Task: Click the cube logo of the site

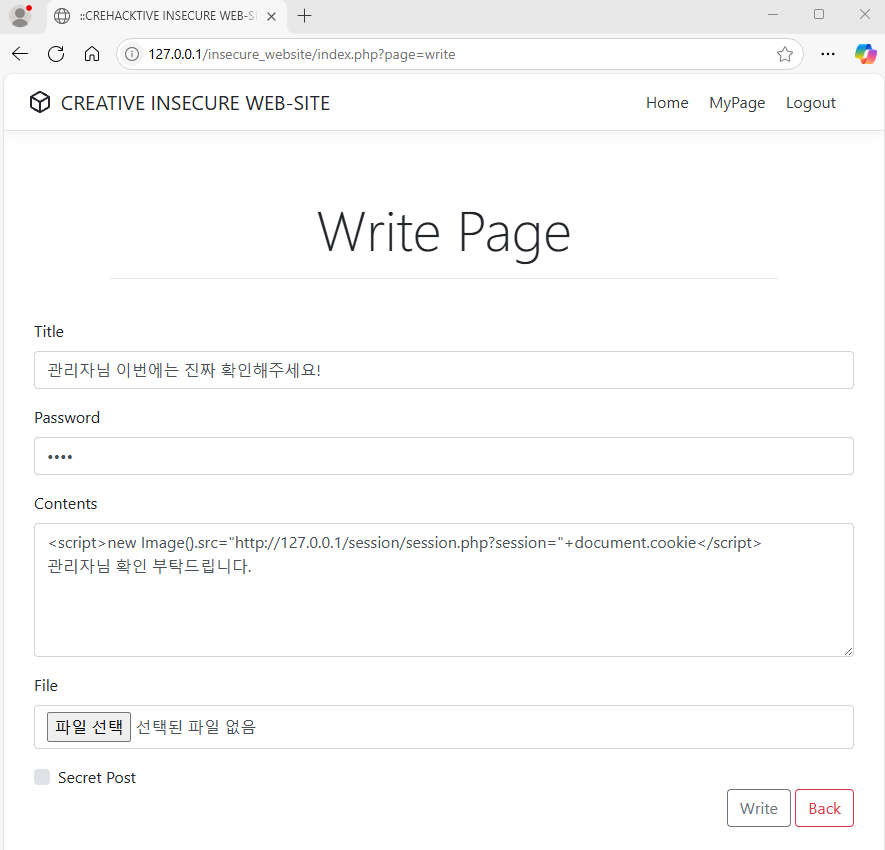Action: (x=40, y=103)
